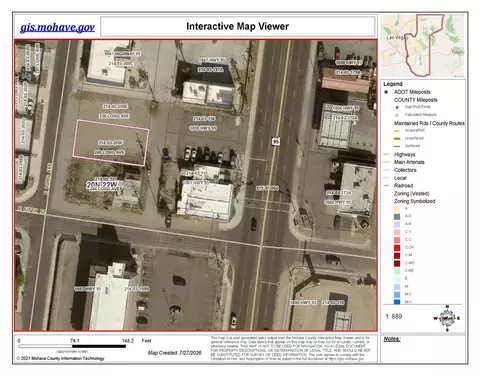
Task: Click the black and white scale bar
Action: click(x=72, y=346)
